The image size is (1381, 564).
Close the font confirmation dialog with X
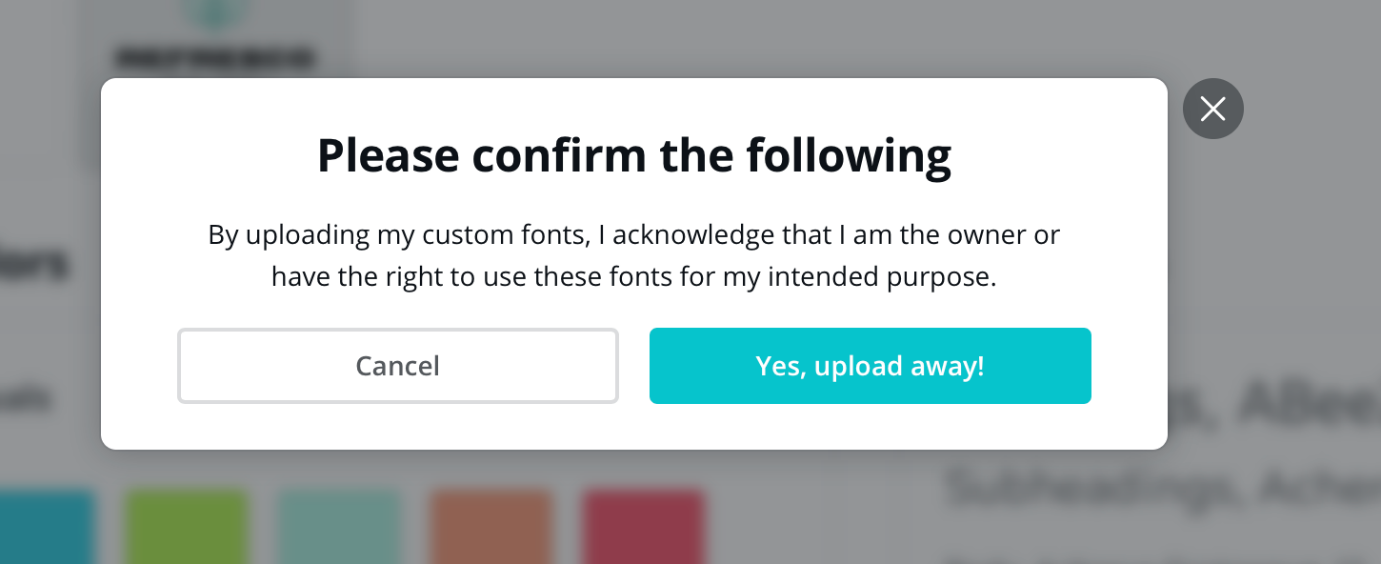click(1213, 109)
